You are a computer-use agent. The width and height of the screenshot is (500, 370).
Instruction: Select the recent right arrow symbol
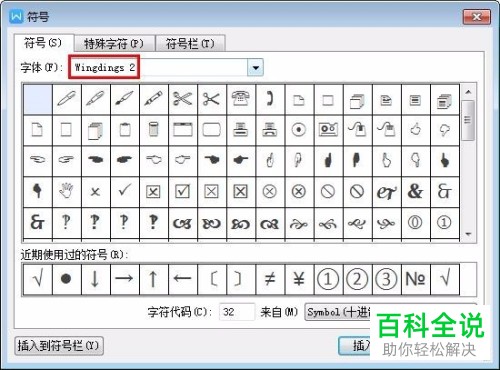point(125,279)
